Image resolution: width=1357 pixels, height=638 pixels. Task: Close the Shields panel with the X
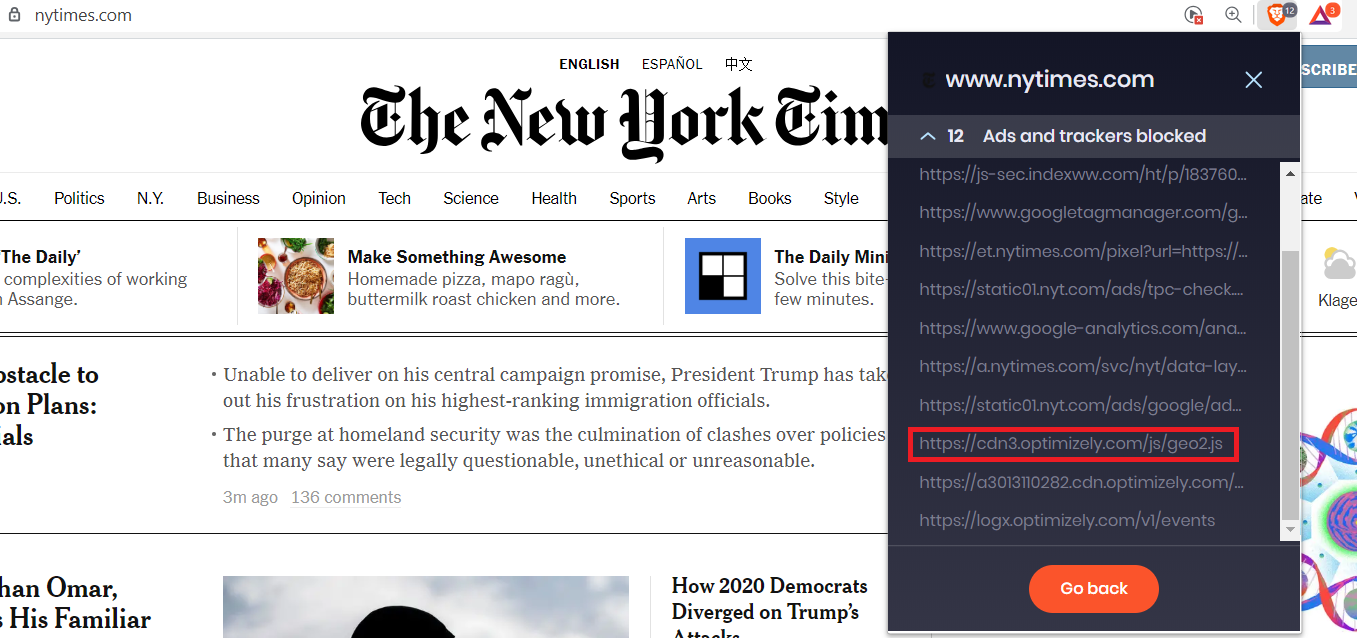click(x=1253, y=80)
